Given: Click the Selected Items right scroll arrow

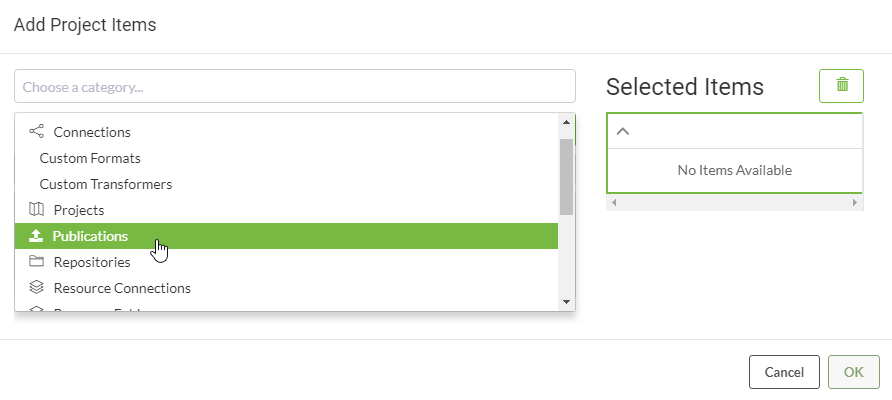Looking at the screenshot, I should (x=854, y=203).
